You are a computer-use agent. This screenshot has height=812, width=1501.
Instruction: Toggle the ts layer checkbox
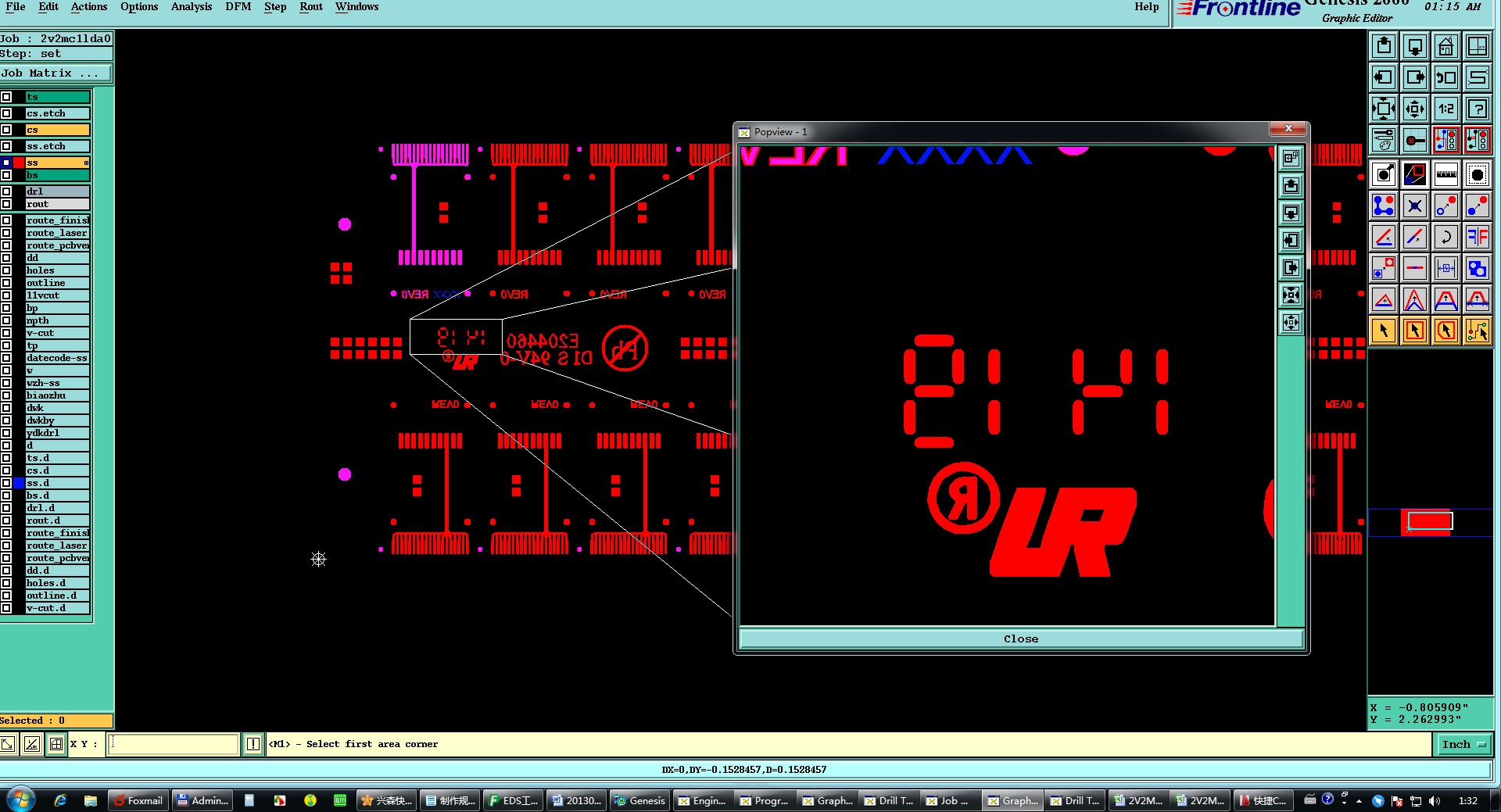point(6,97)
